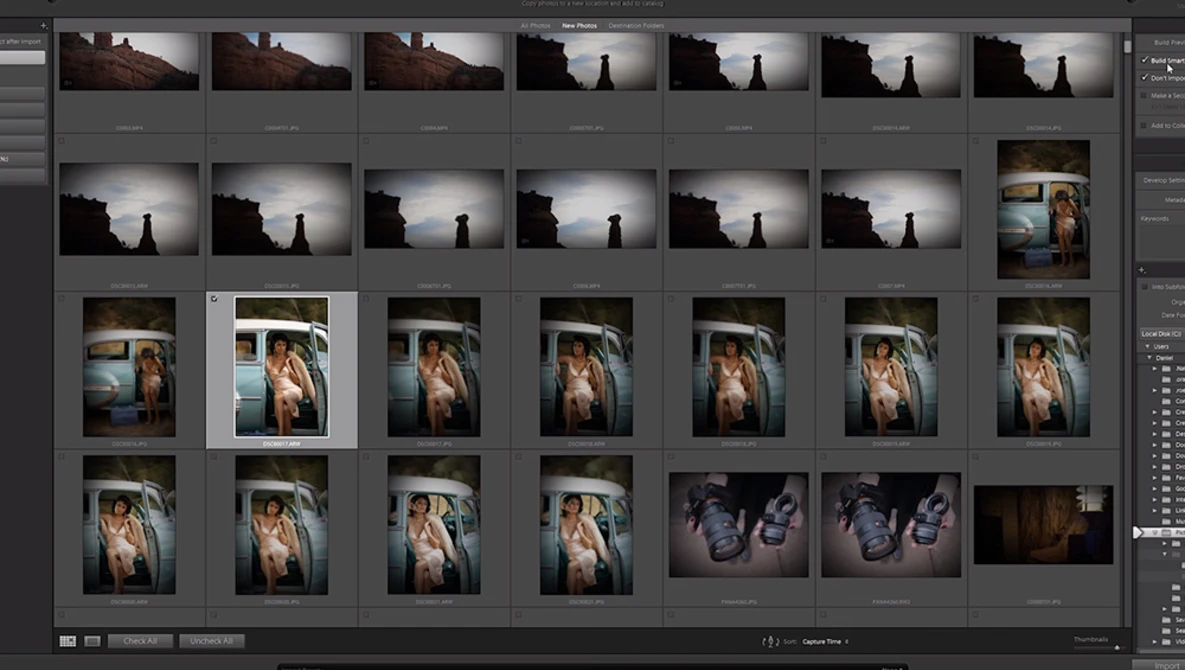The image size is (1185, 670).
Task: Check the PANA4060.JPG lens photo checkbox
Action: coord(670,457)
